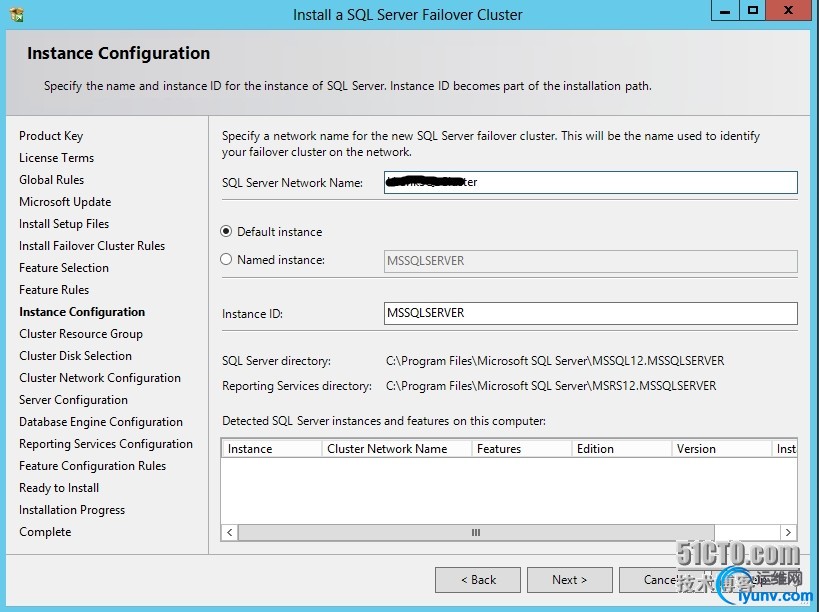The height and width of the screenshot is (612, 819).
Task: Select License Terms step in sidebar
Action: point(56,158)
